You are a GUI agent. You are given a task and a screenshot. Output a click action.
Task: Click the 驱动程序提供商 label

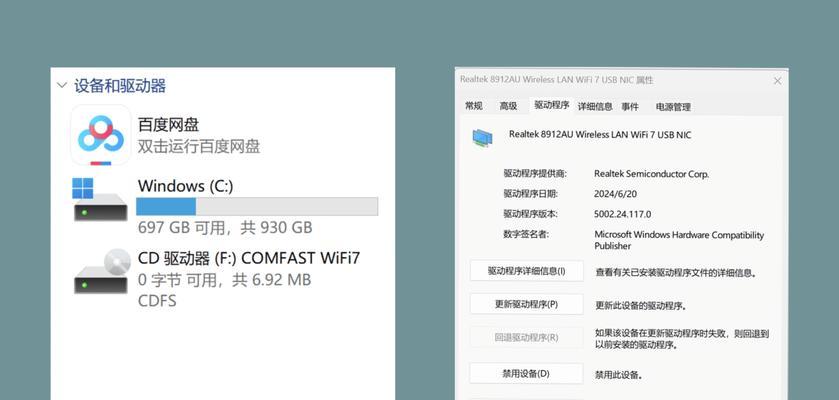tap(535, 173)
